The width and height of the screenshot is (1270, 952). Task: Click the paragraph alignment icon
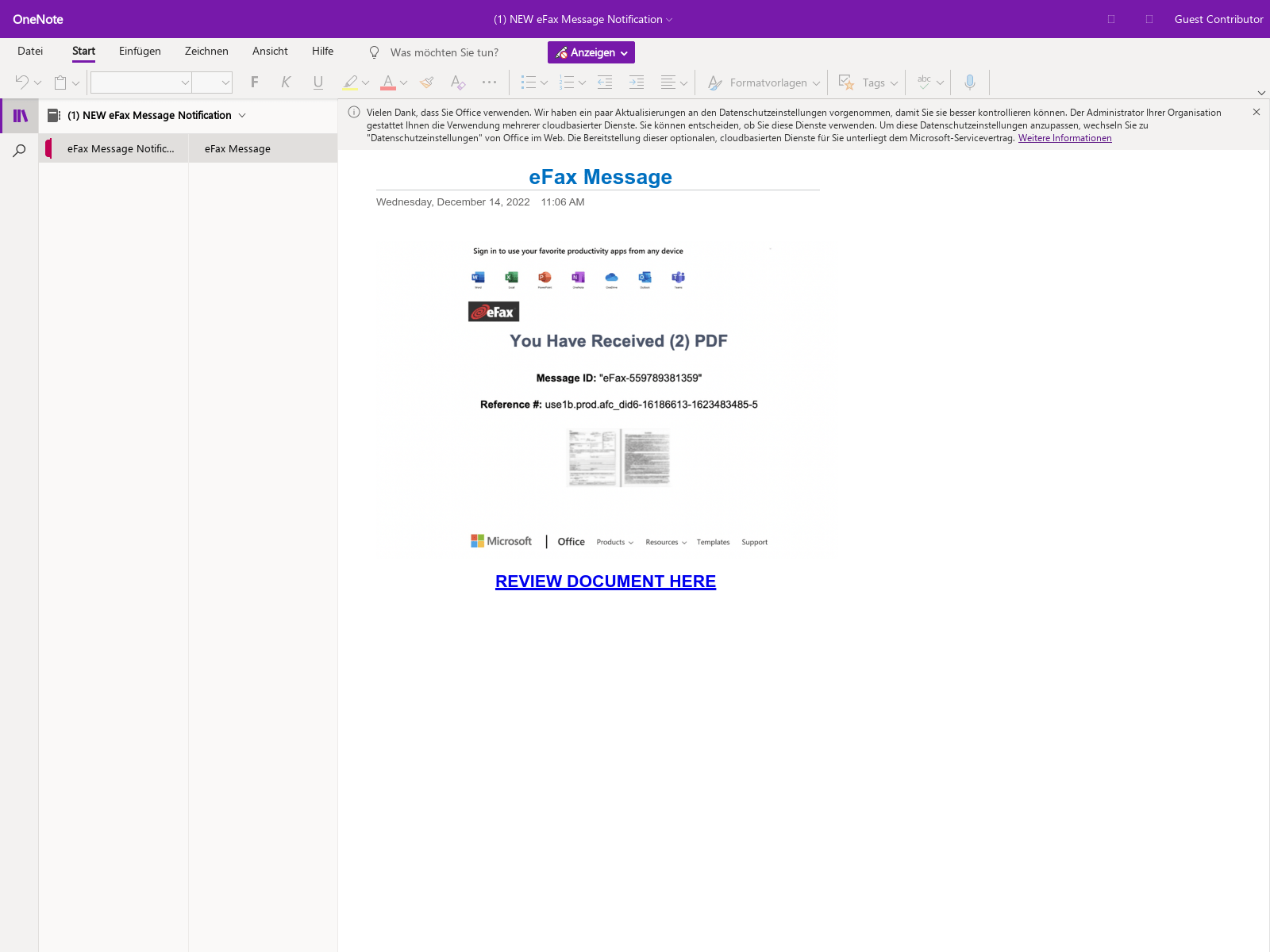pyautogui.click(x=668, y=82)
